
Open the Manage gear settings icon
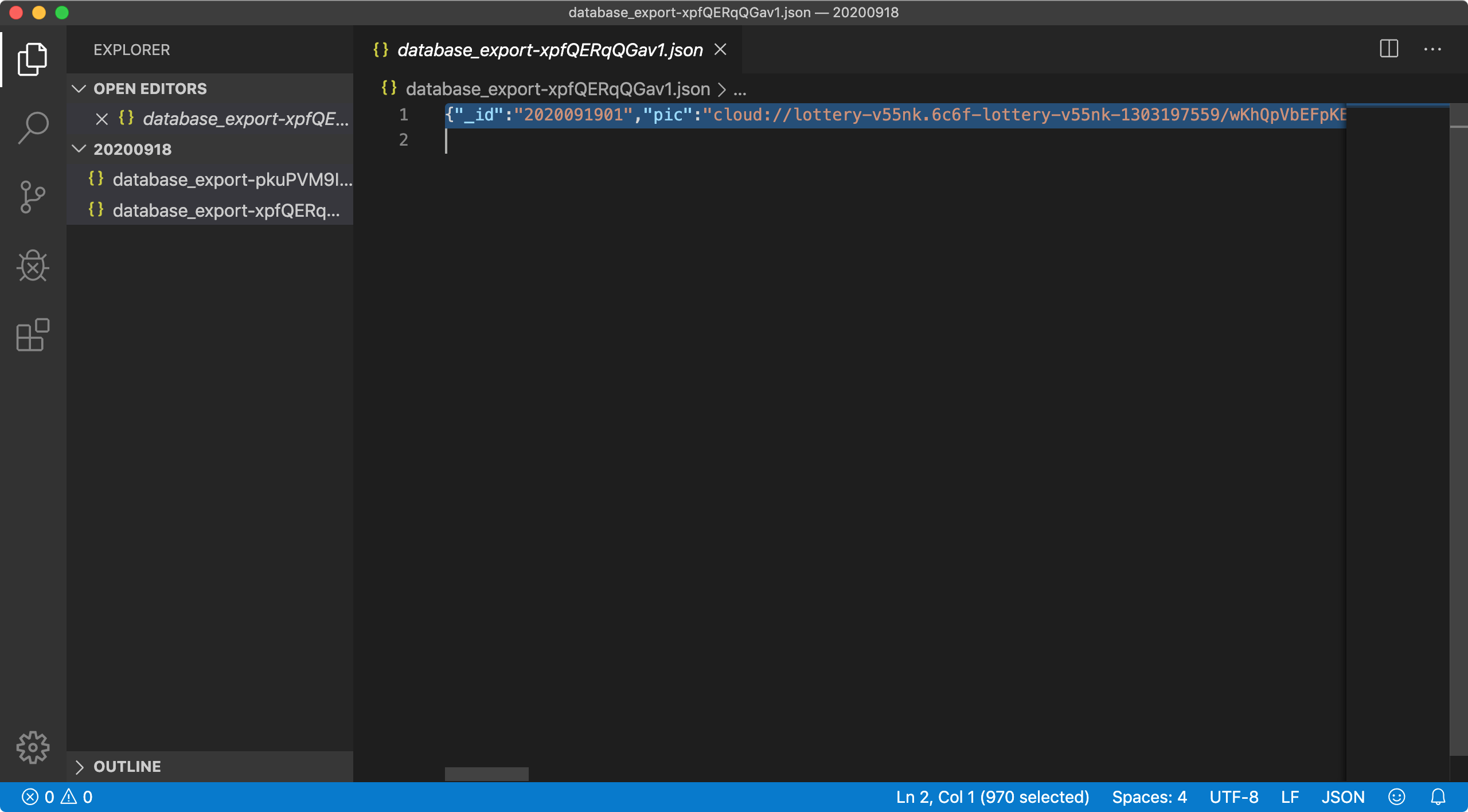coord(33,747)
